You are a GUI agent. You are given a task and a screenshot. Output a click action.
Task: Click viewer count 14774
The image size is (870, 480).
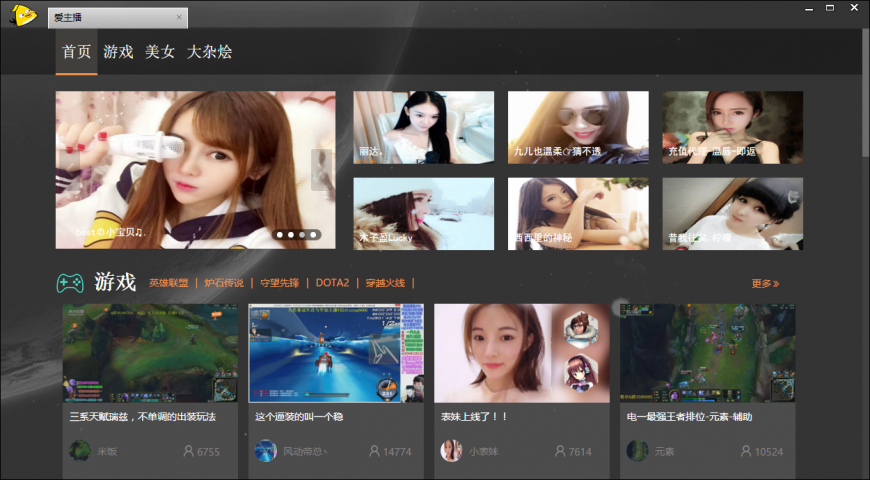coord(397,452)
